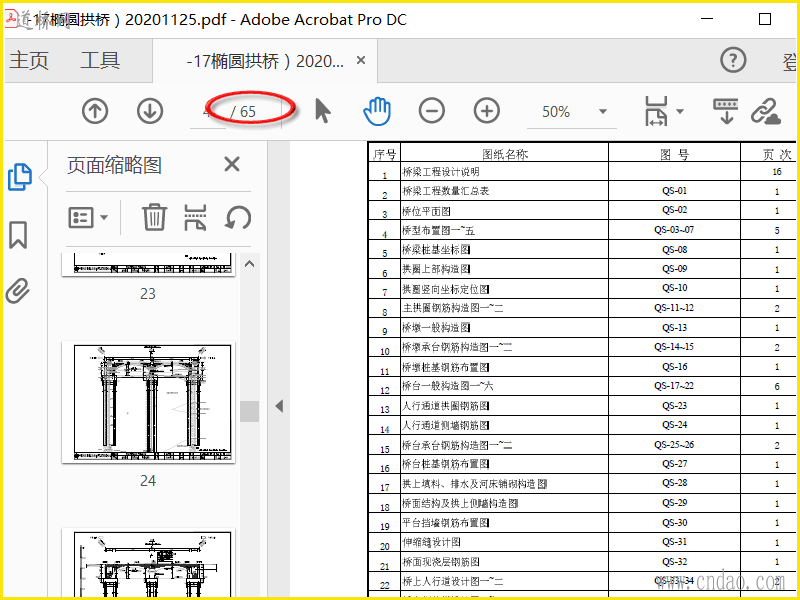Open the bookmarks panel icon
Screen dimensions: 800x600
[x=18, y=235]
